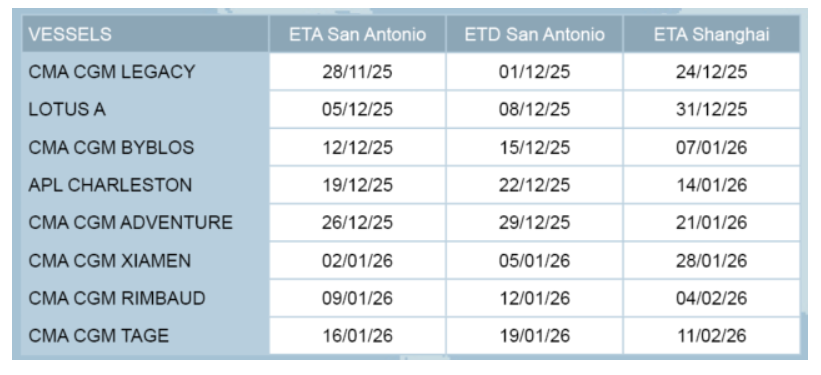This screenshot has height=375, width=821.
Task: Select the 22/12/25 ETD San Antonio cell
Action: (x=534, y=185)
